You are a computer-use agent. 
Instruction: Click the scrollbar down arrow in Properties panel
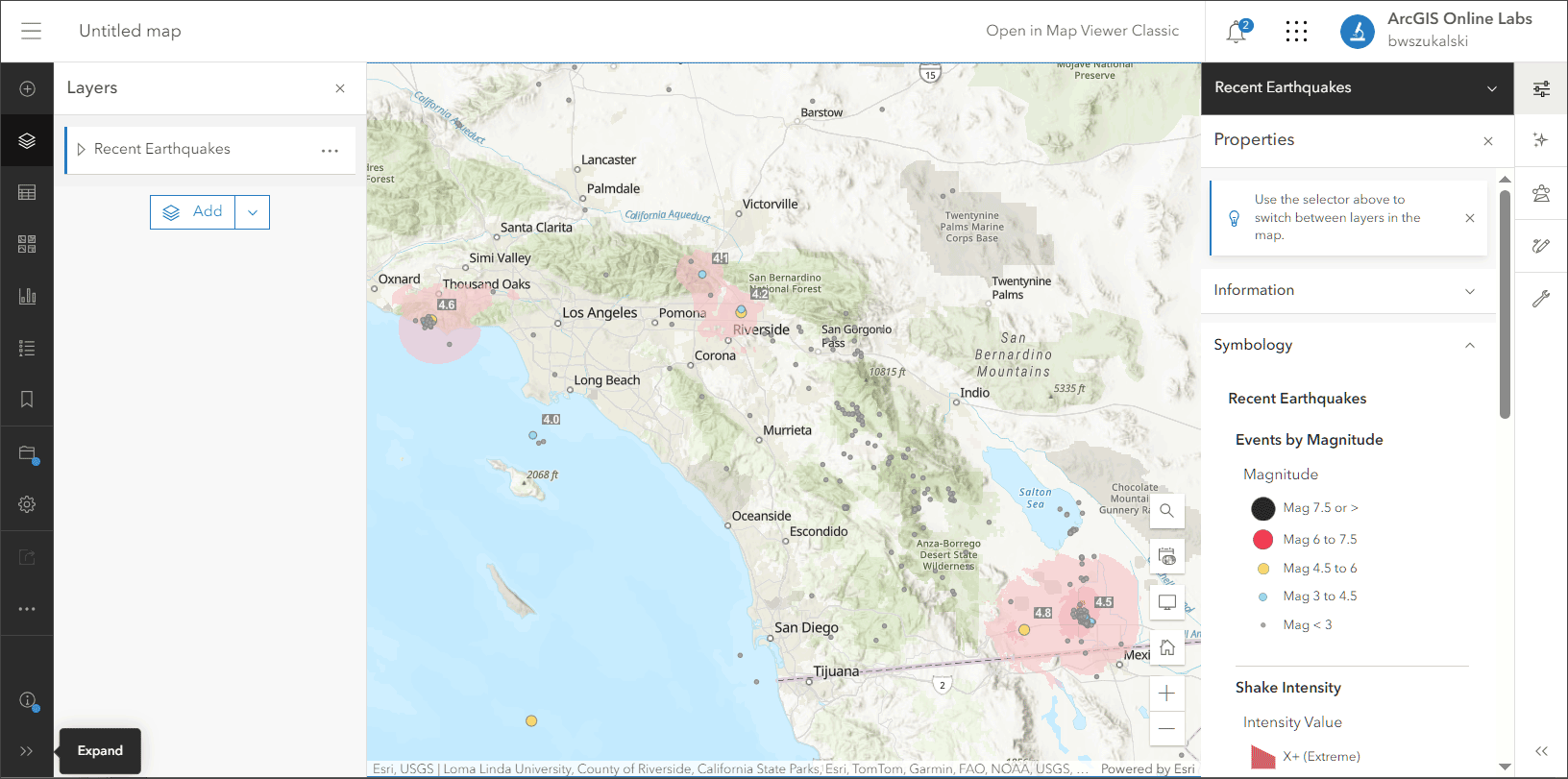(x=1505, y=767)
